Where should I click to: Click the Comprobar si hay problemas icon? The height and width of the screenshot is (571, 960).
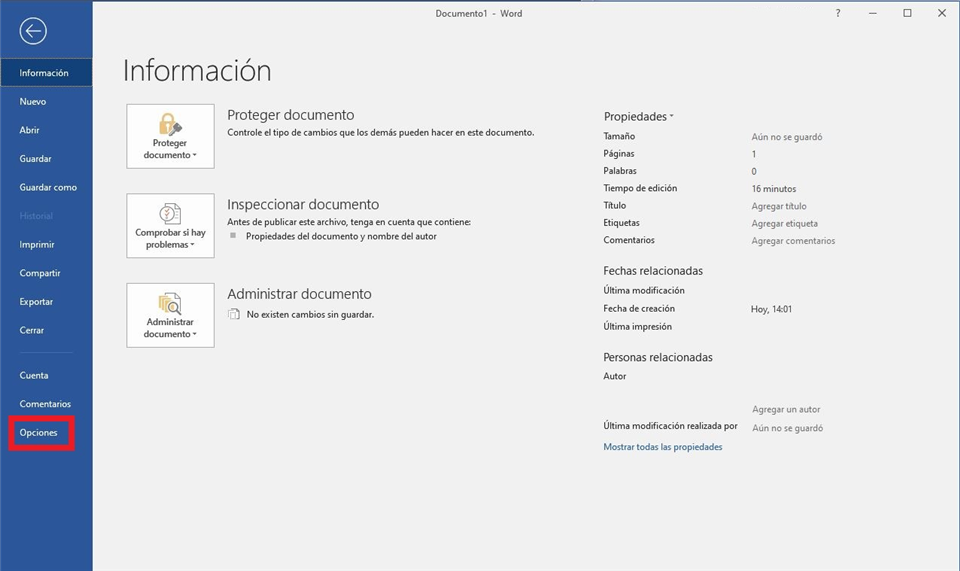tap(170, 225)
